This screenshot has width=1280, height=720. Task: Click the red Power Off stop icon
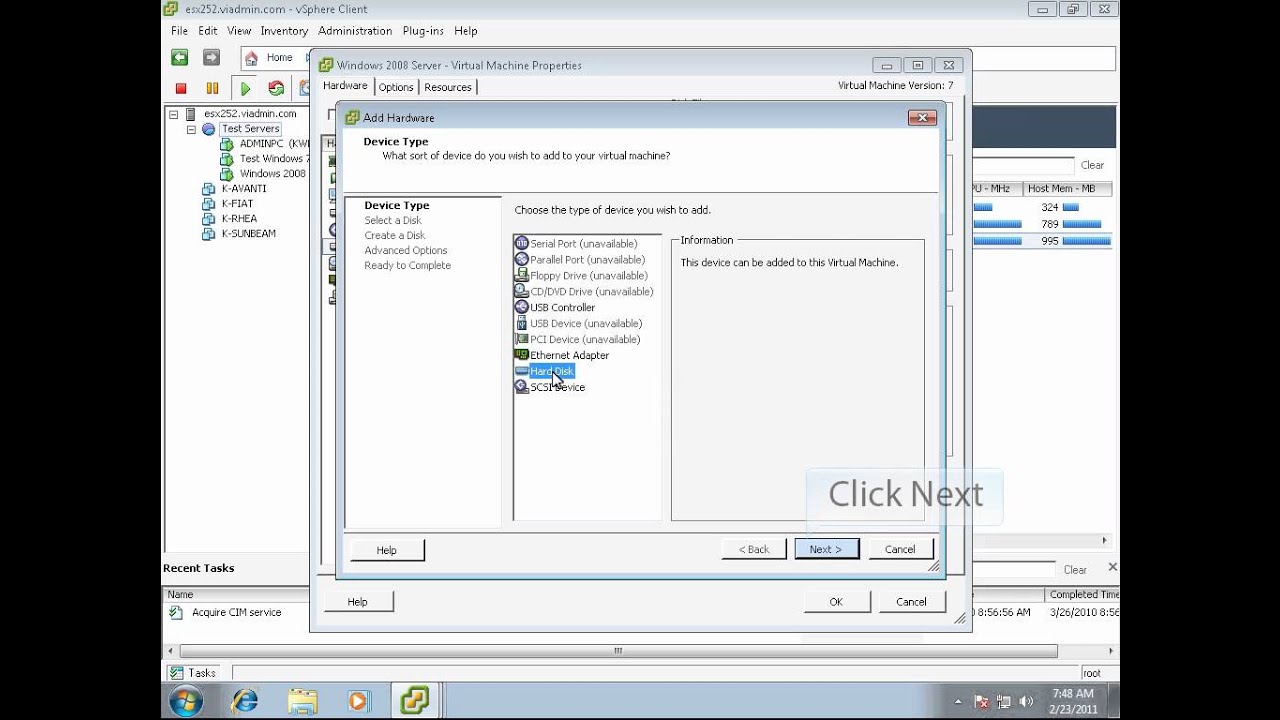(181, 88)
